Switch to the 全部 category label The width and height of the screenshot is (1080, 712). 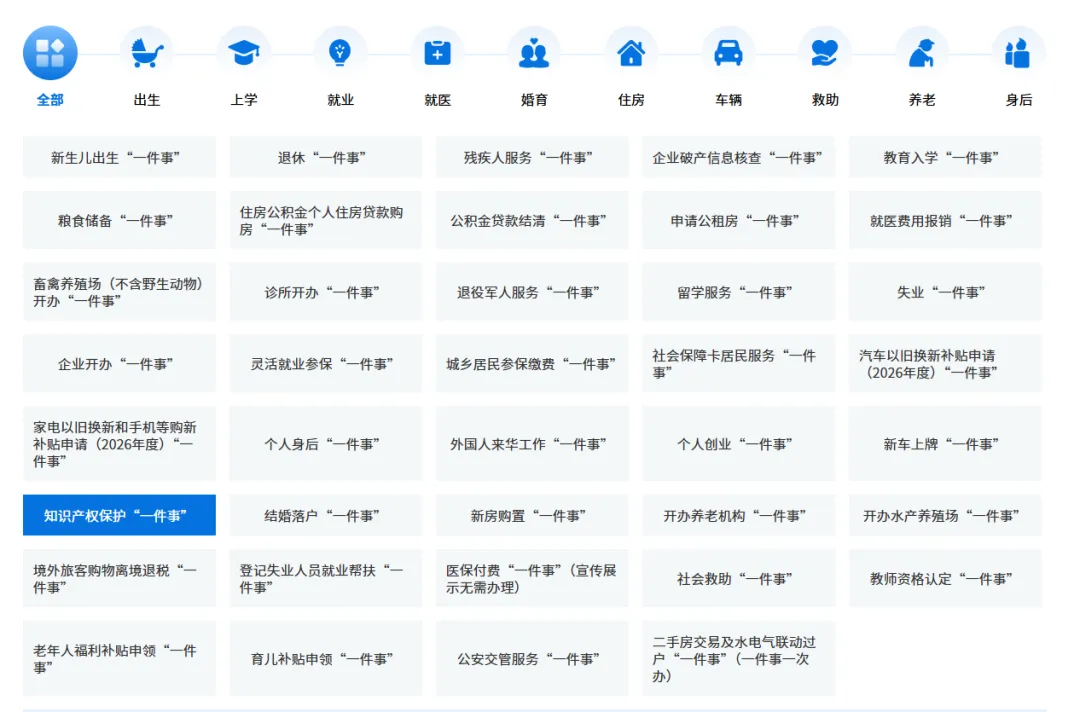50,100
